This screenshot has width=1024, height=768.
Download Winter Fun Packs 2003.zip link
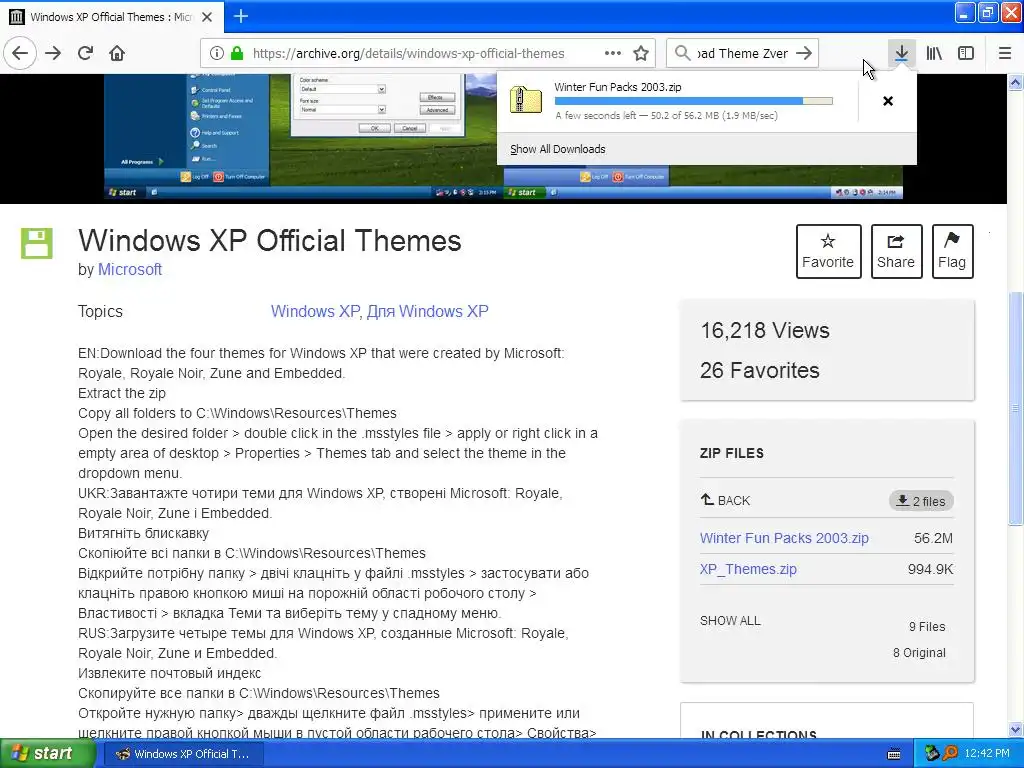tap(784, 538)
